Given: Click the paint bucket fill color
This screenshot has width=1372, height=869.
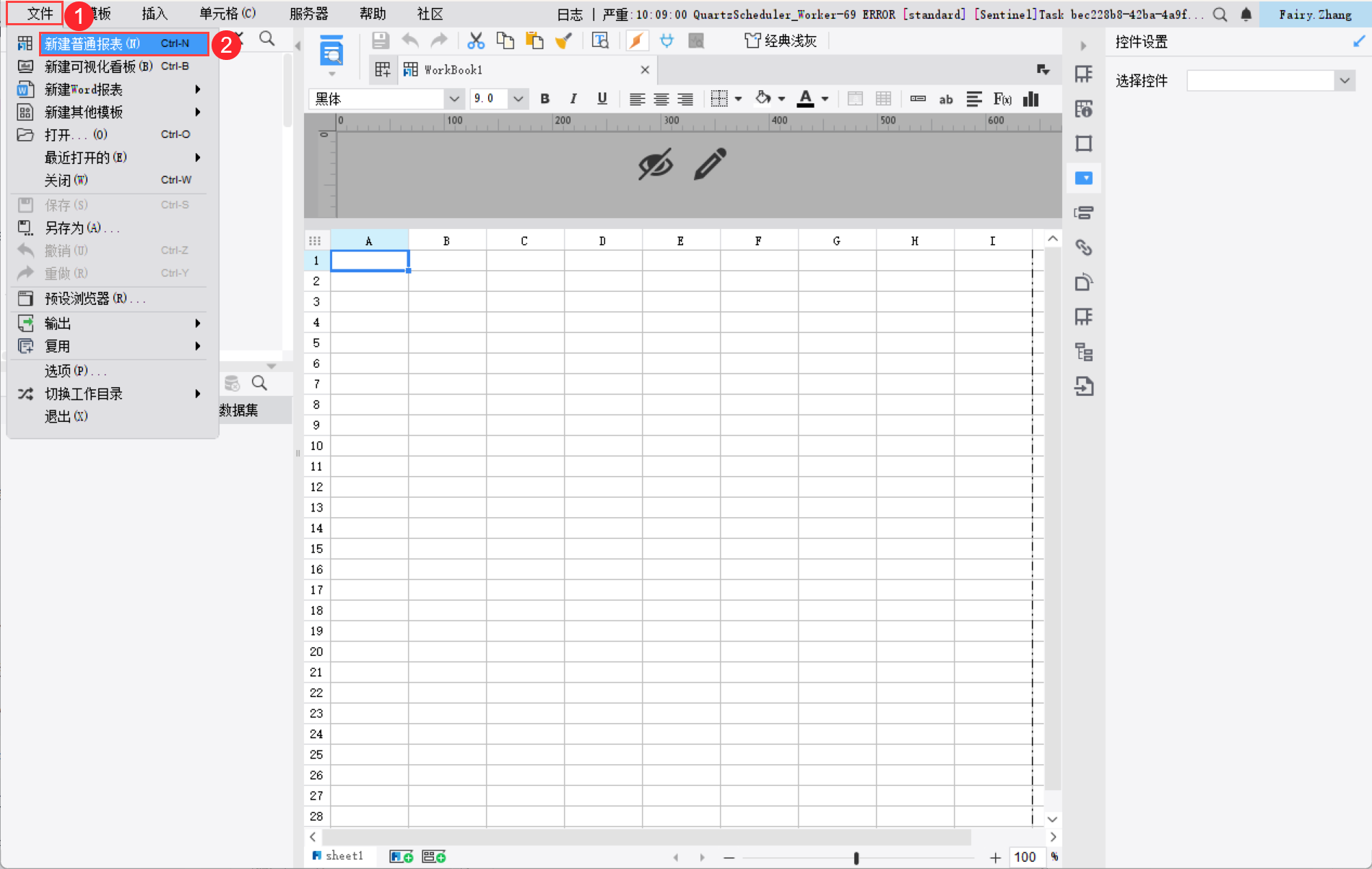Looking at the screenshot, I should click(763, 98).
